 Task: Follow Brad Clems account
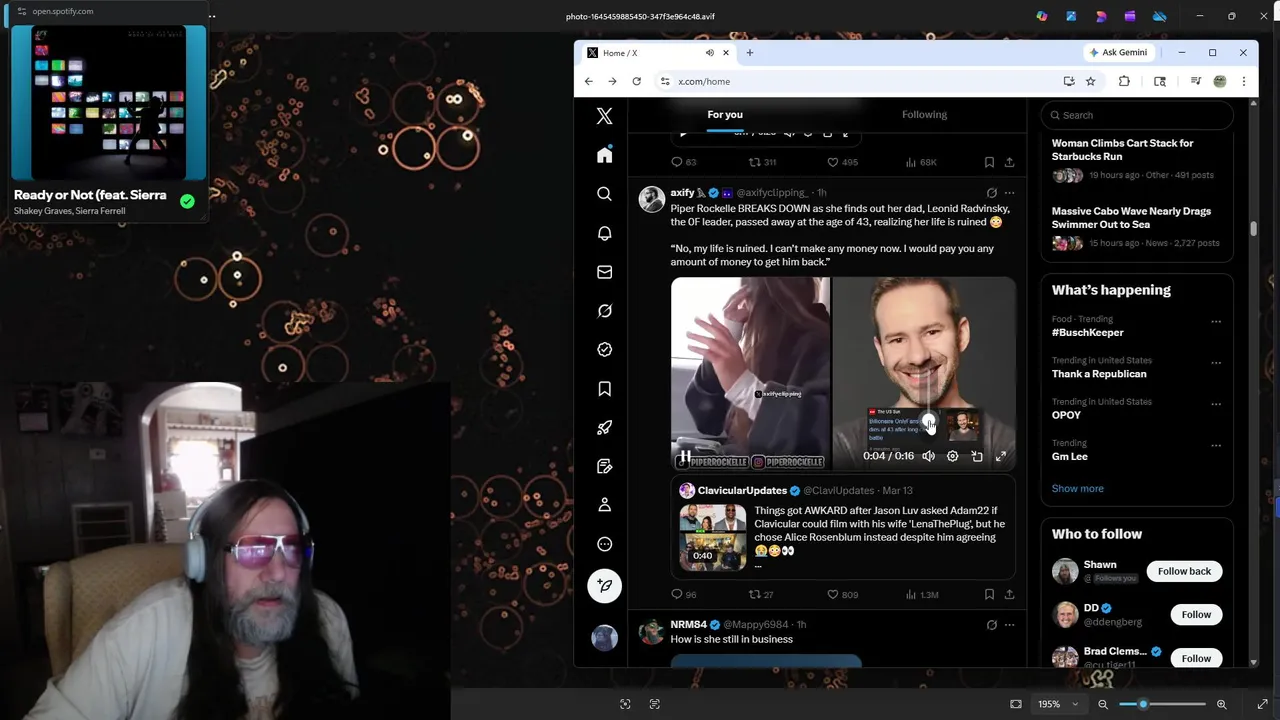click(1196, 658)
